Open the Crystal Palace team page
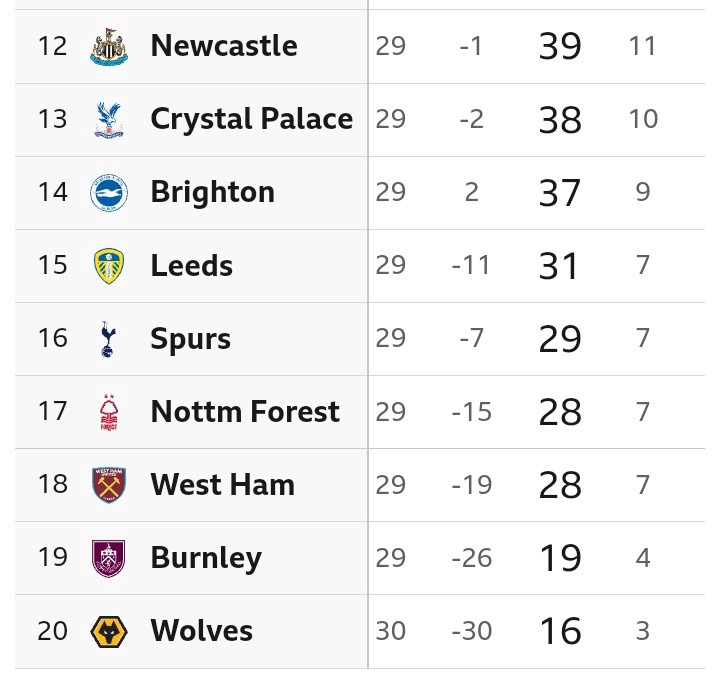 point(251,119)
